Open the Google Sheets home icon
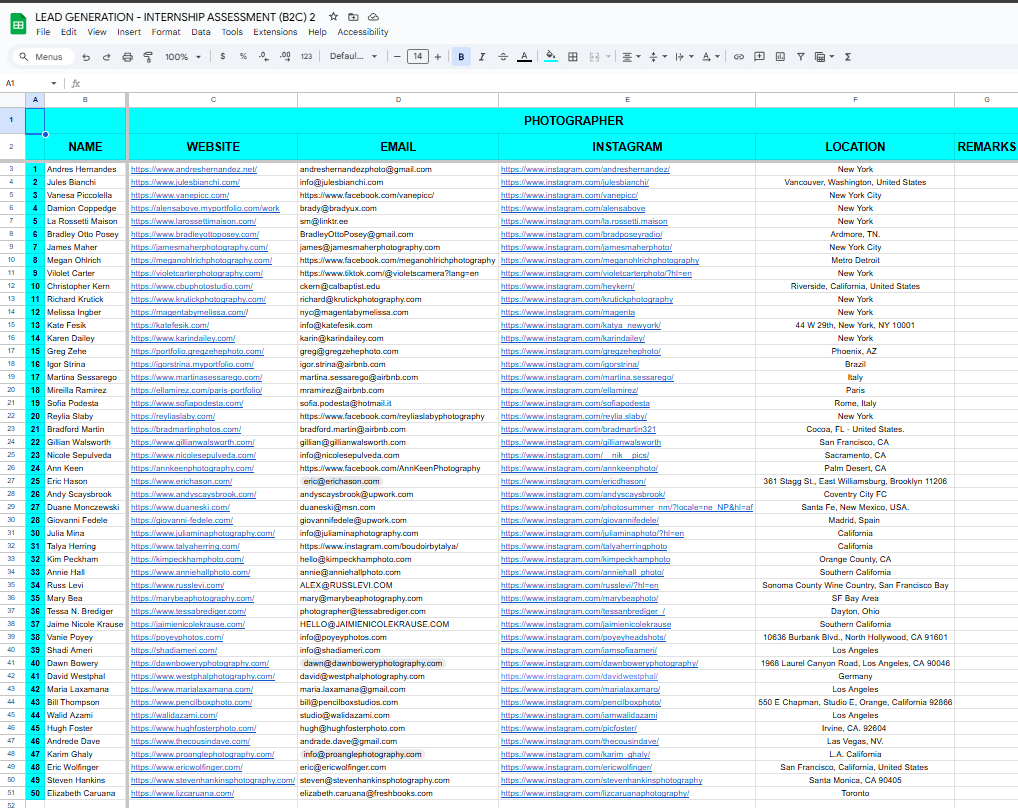Screen dimensions: 1018x808 coord(18,24)
